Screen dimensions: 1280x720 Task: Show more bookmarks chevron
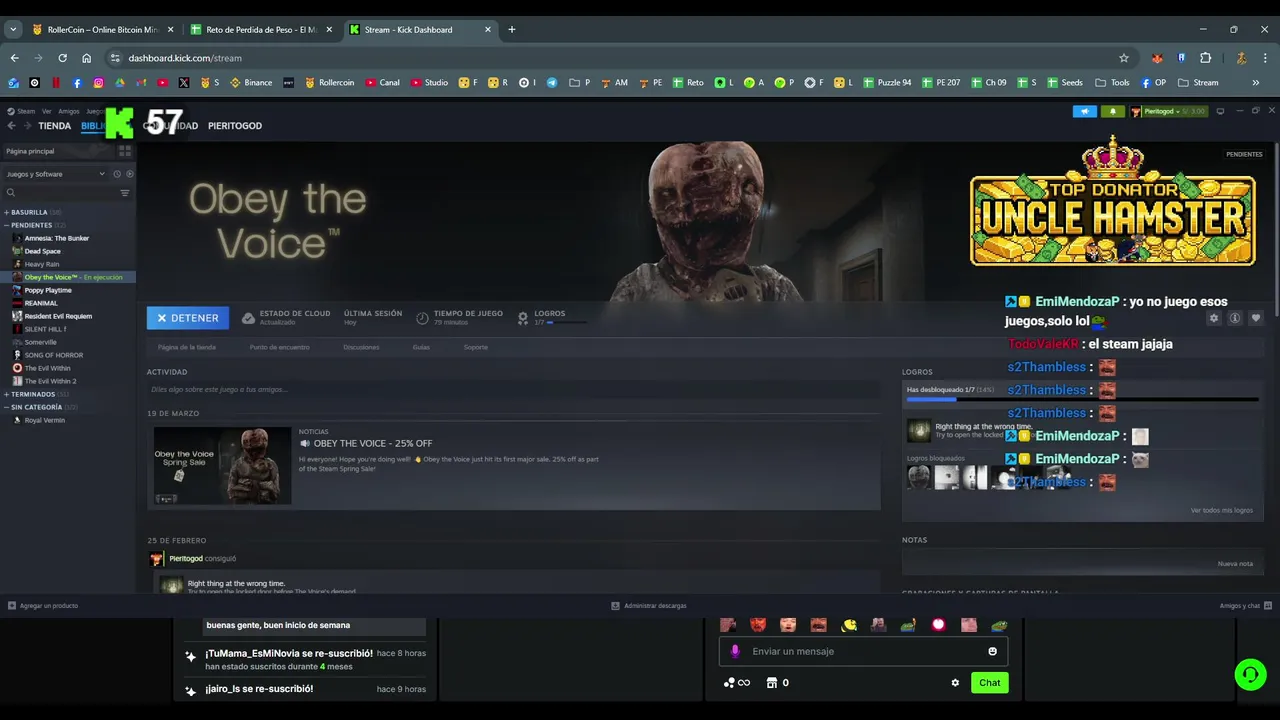coord(1256,83)
